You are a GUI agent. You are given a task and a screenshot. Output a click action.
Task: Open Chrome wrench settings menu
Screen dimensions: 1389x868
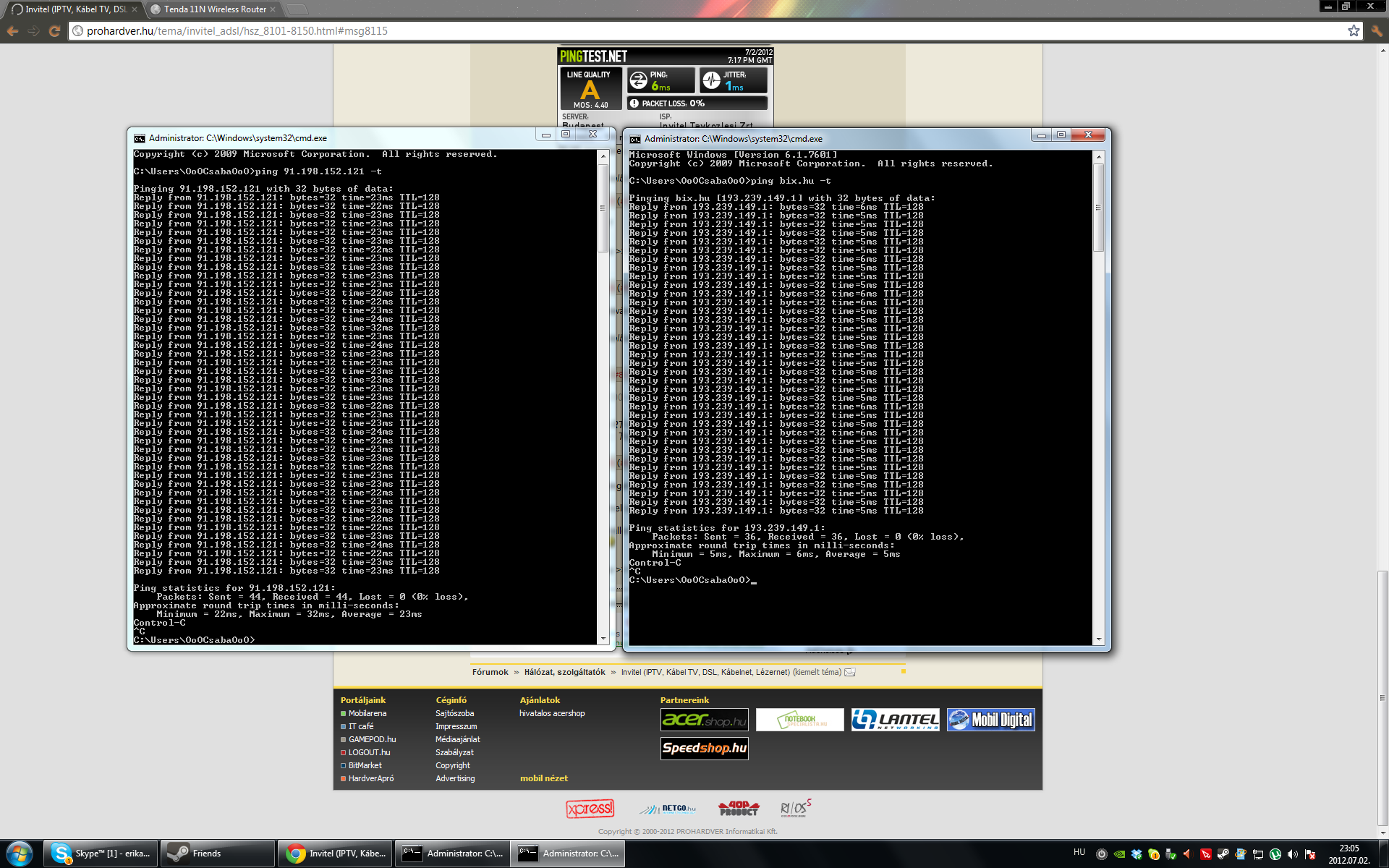tap(1376, 30)
